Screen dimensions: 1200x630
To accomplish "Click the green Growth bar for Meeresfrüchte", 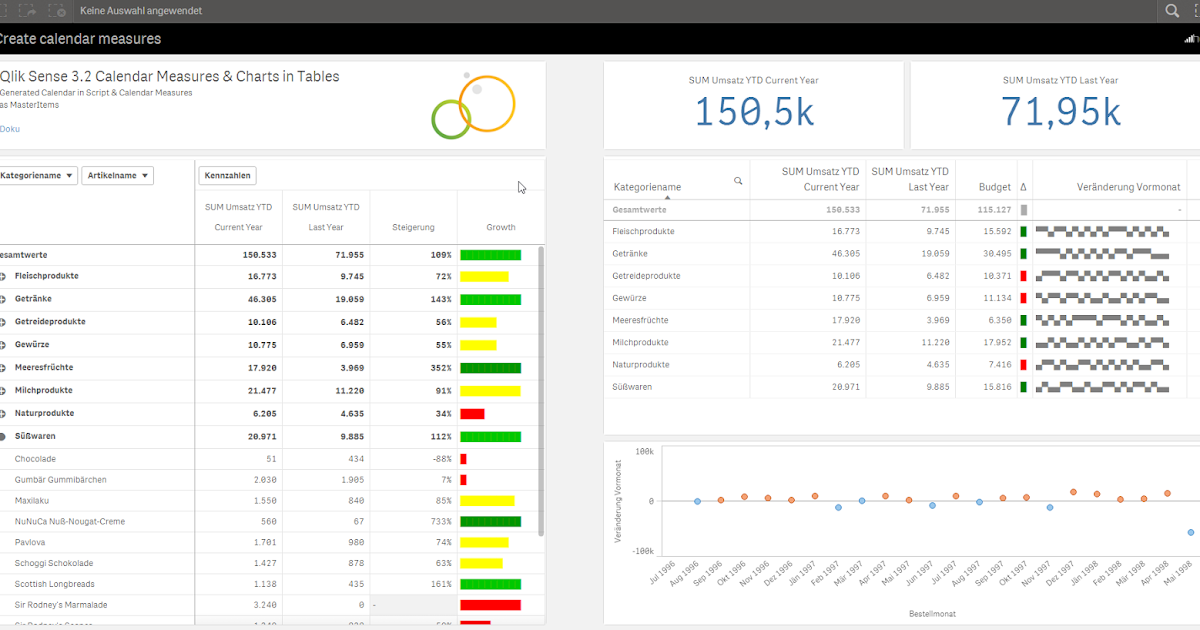I will point(491,368).
